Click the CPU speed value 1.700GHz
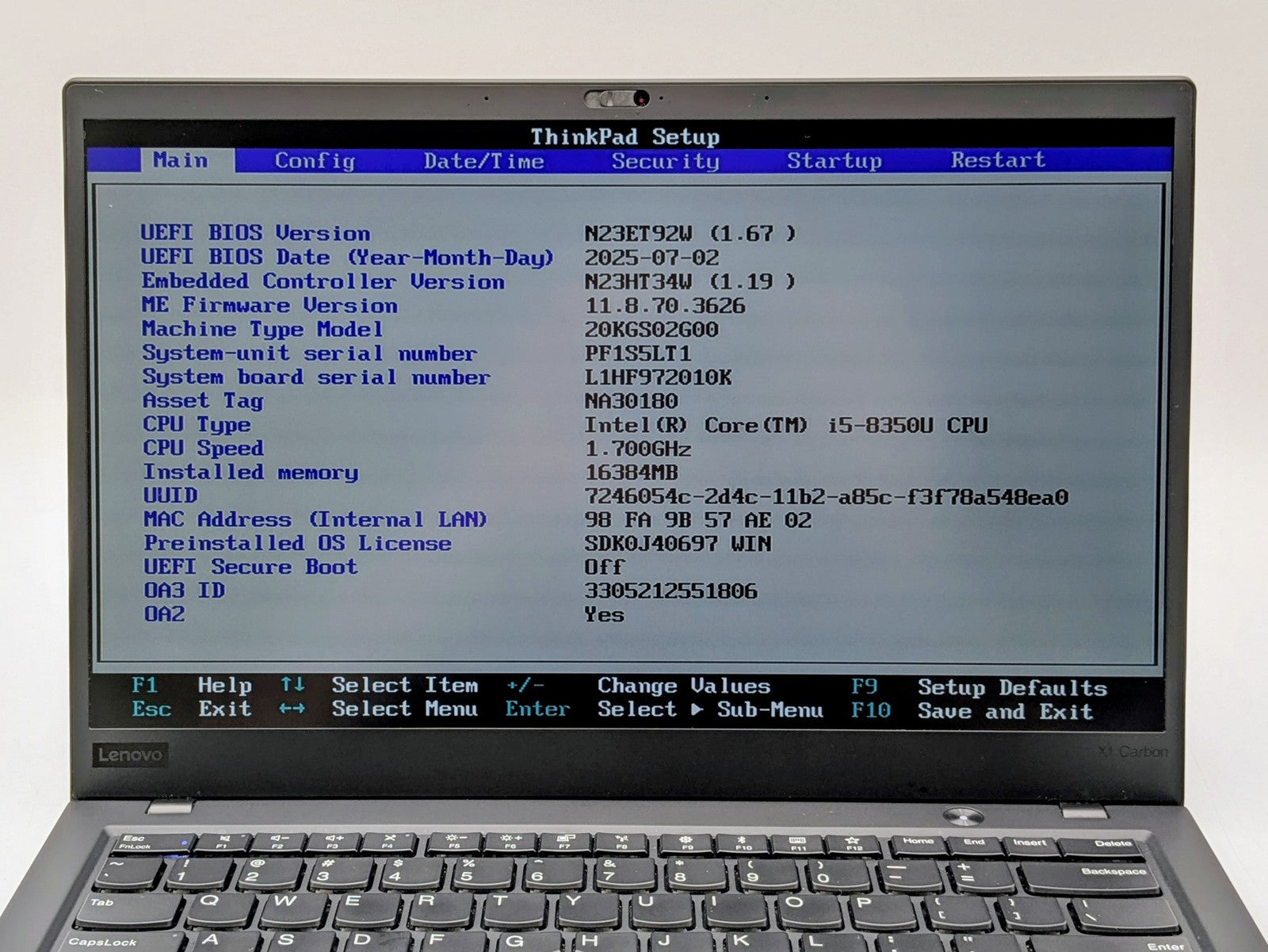The height and width of the screenshot is (952, 1268). [638, 449]
